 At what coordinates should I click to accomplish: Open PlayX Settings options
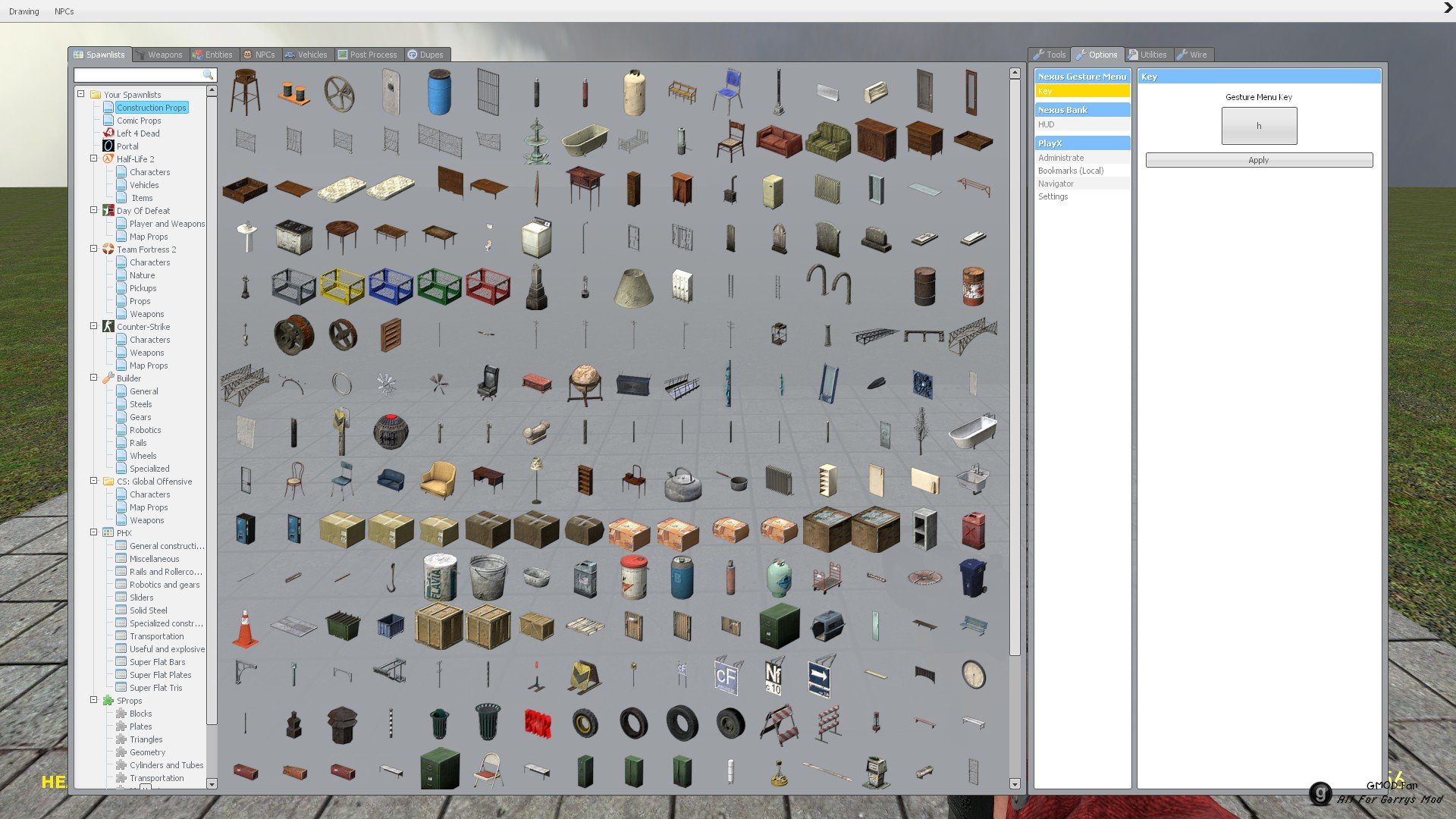tap(1082, 196)
